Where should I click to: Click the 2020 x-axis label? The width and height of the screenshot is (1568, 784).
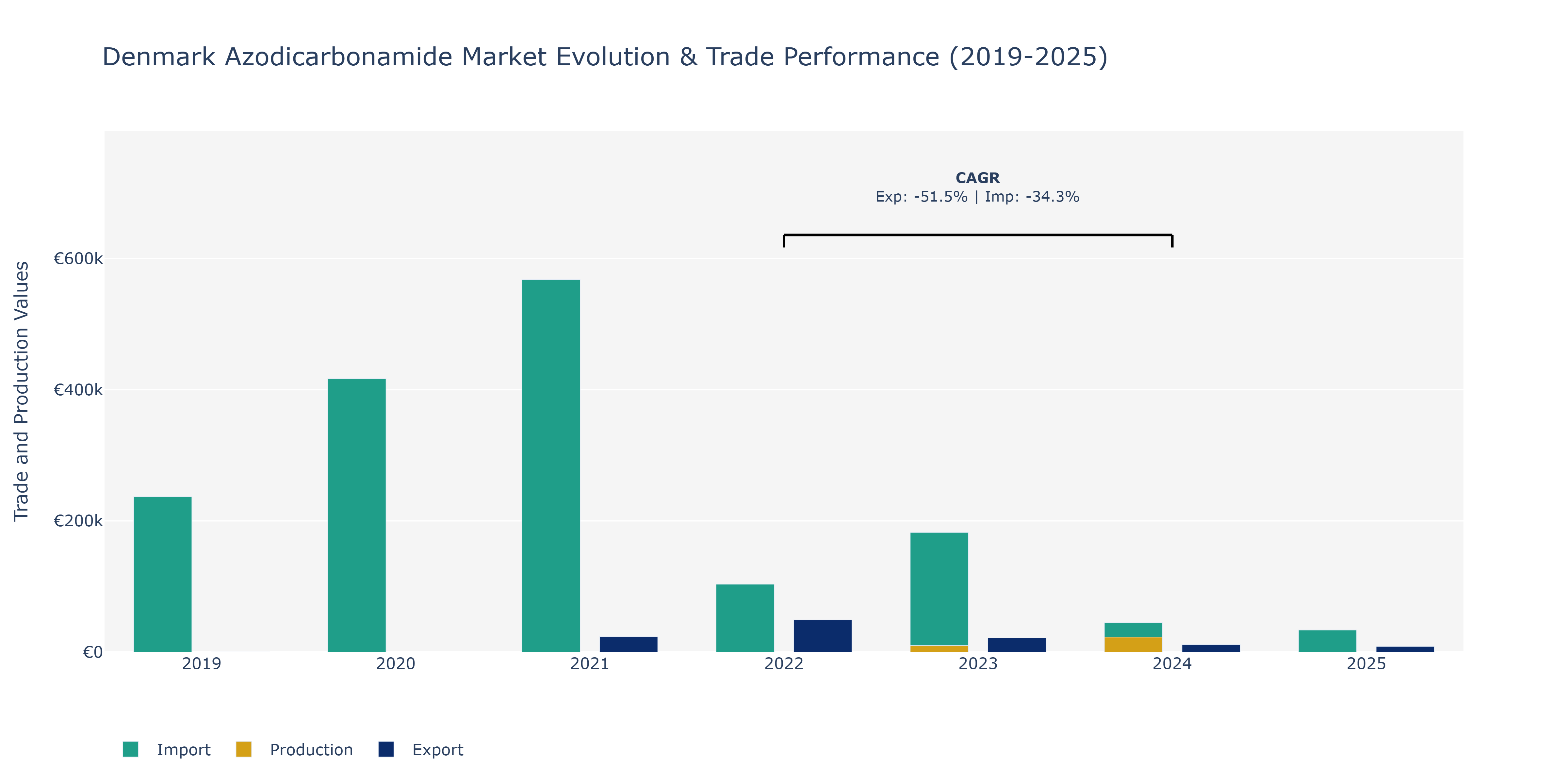pyautogui.click(x=396, y=663)
